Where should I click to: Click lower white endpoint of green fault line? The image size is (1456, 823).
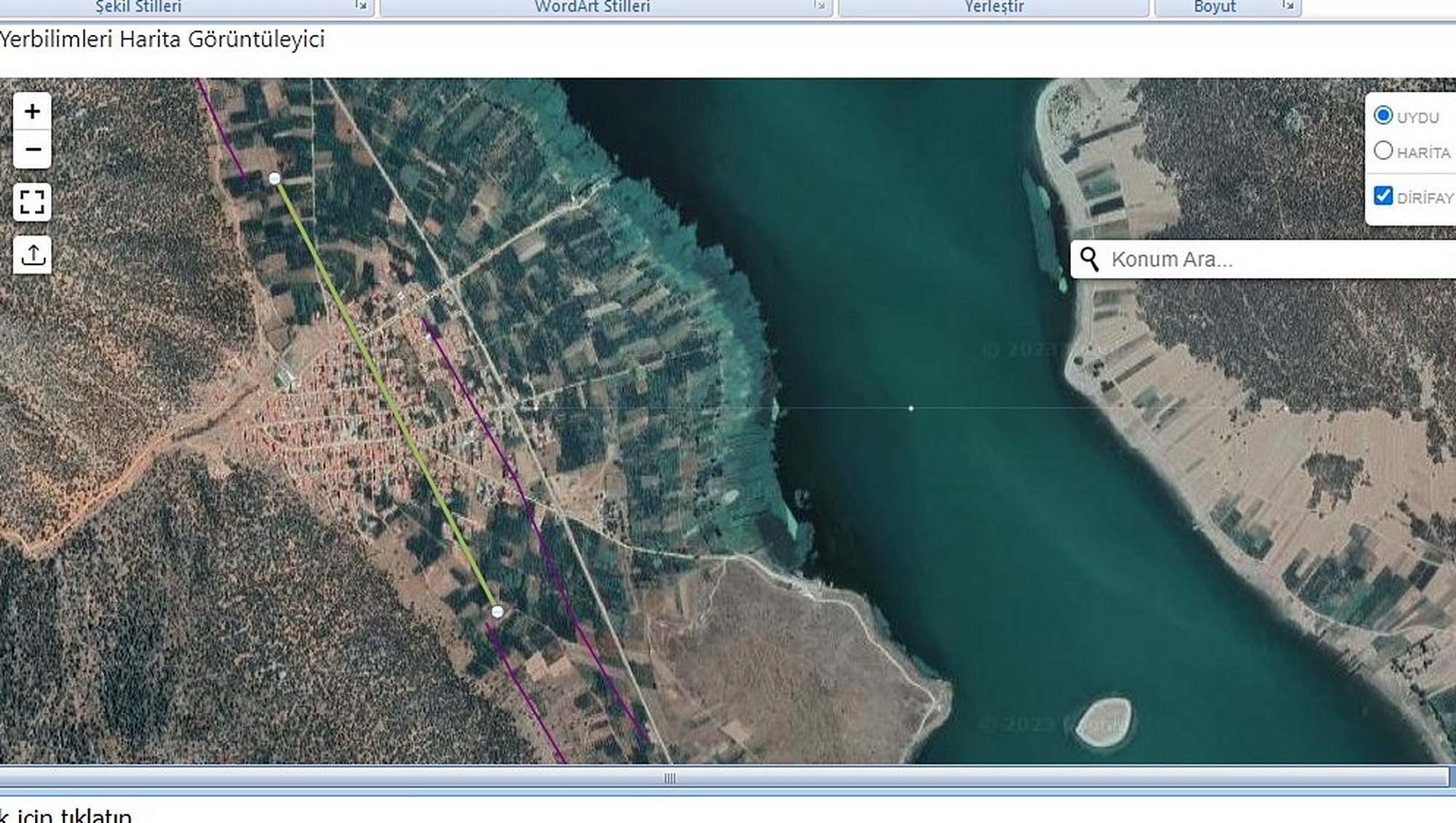497,612
